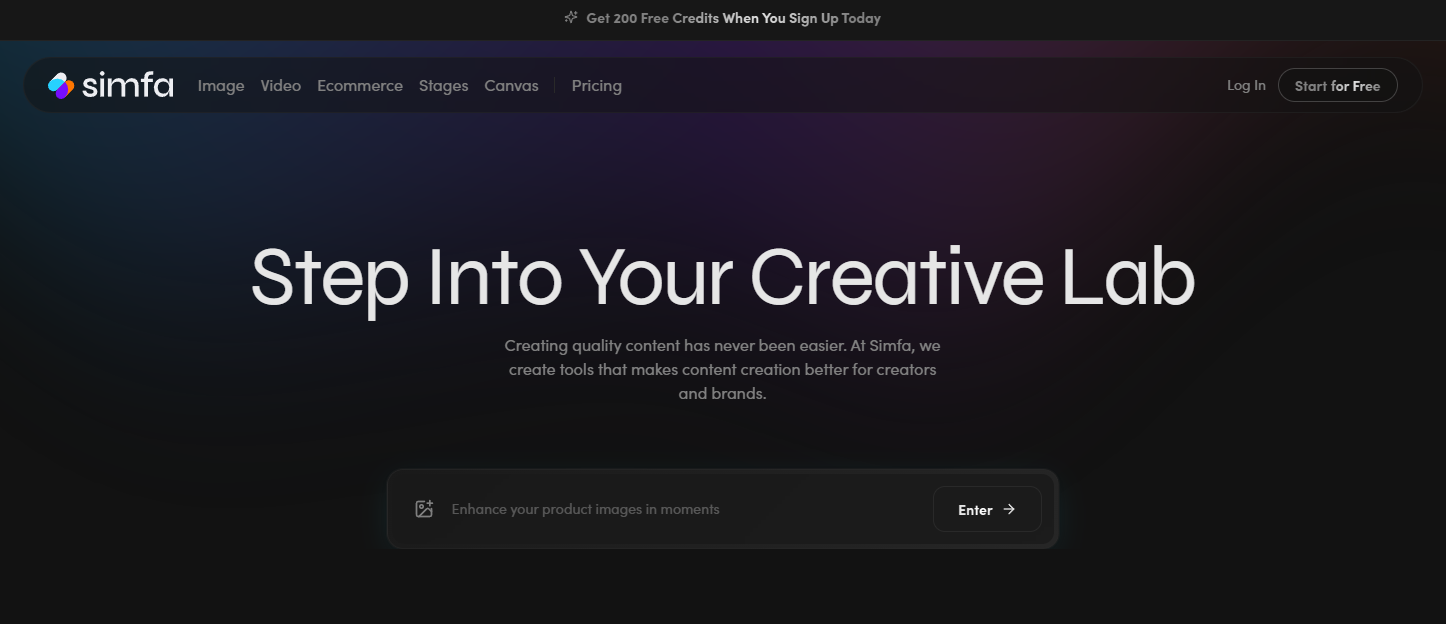The image size is (1446, 624).
Task: Go to Pricing page
Action: coord(597,86)
